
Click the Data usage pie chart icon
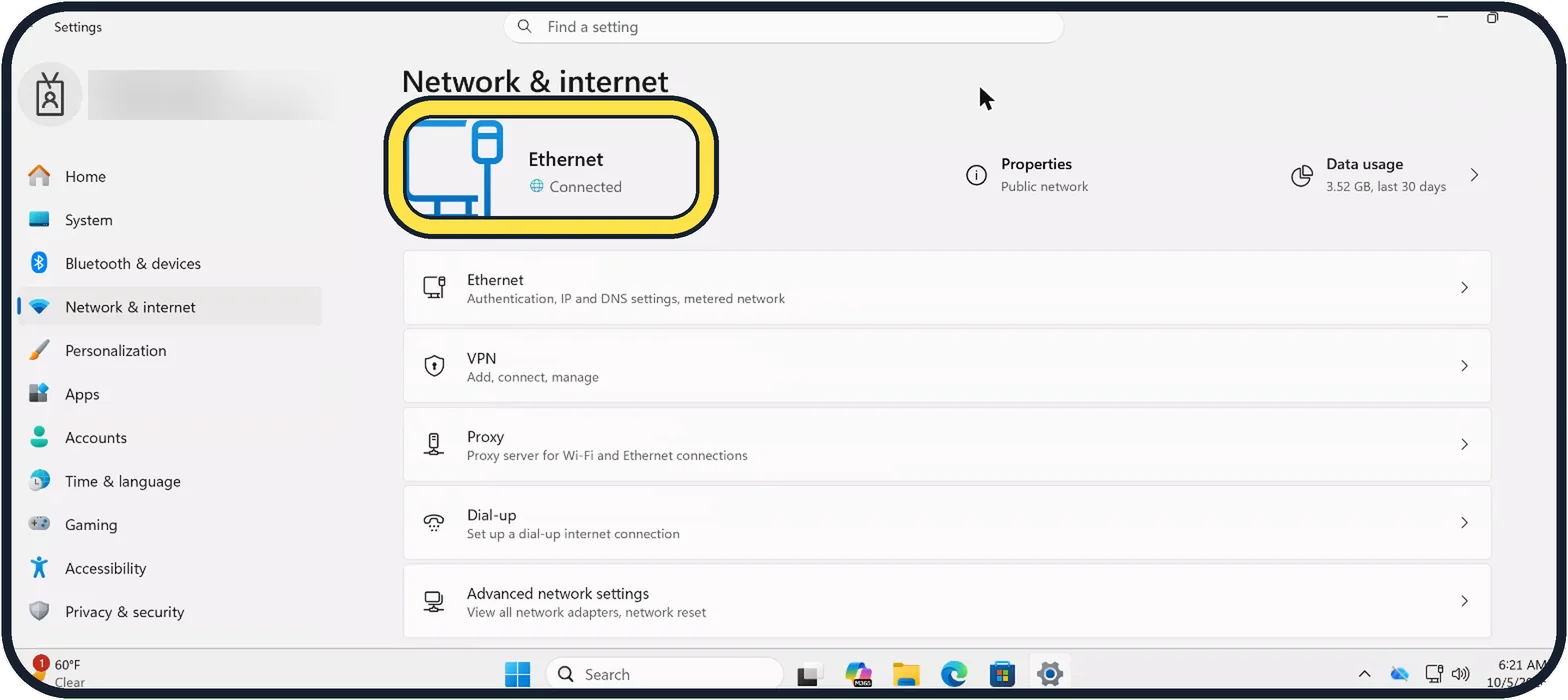pos(1302,176)
